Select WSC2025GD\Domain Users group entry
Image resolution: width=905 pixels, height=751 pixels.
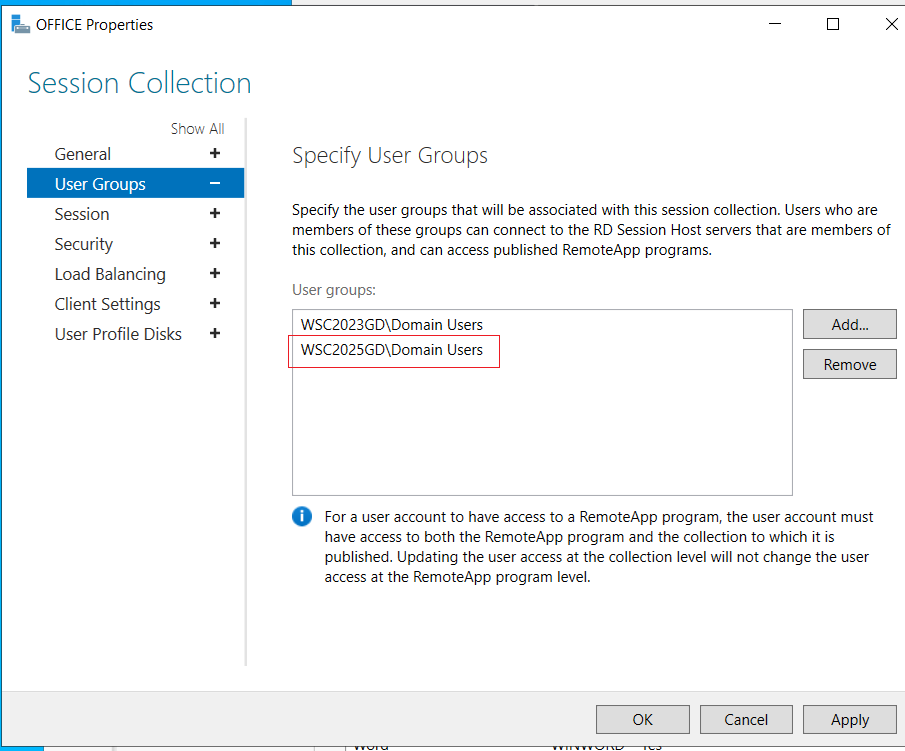(392, 350)
